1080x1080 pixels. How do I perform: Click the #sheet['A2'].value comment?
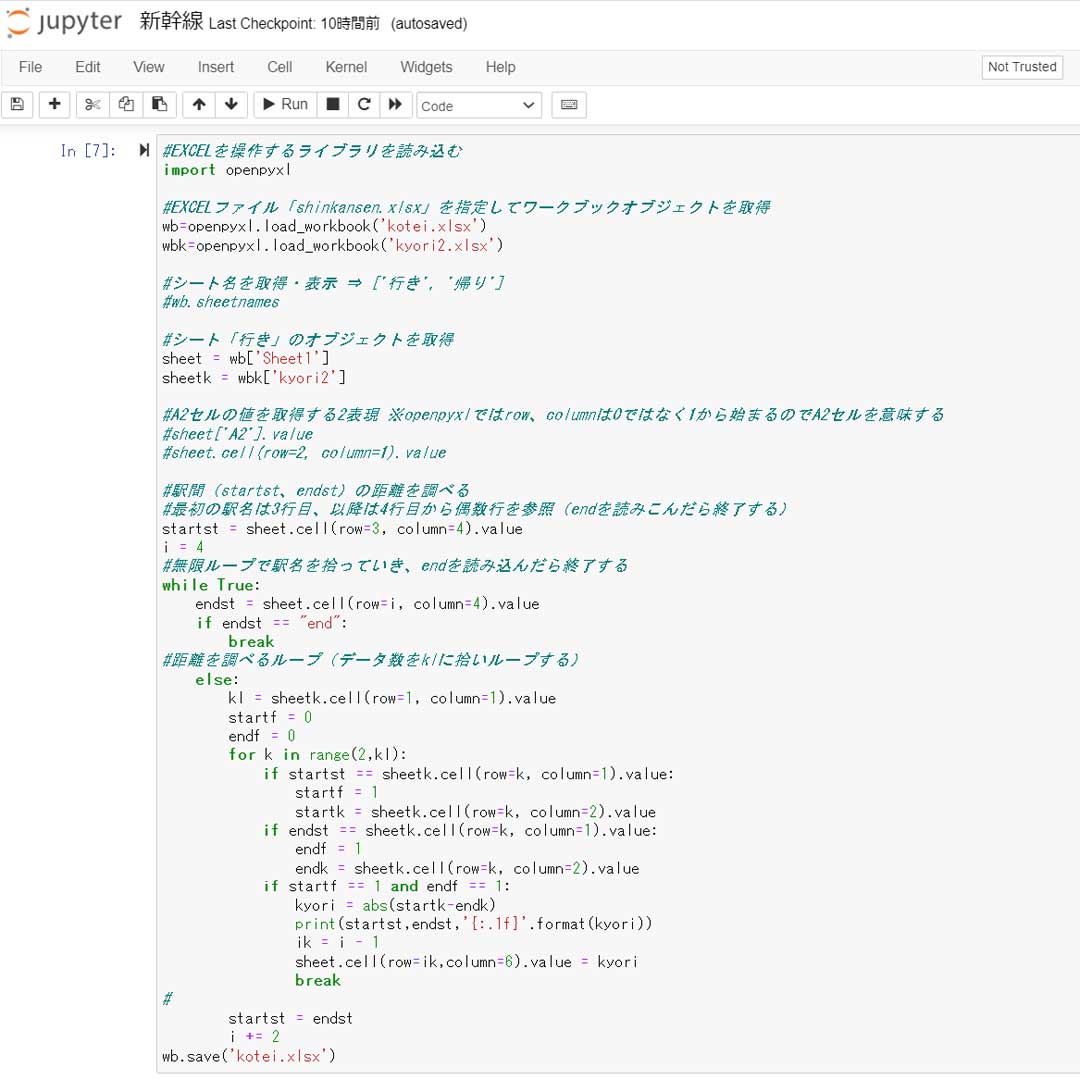pyautogui.click(x=238, y=435)
